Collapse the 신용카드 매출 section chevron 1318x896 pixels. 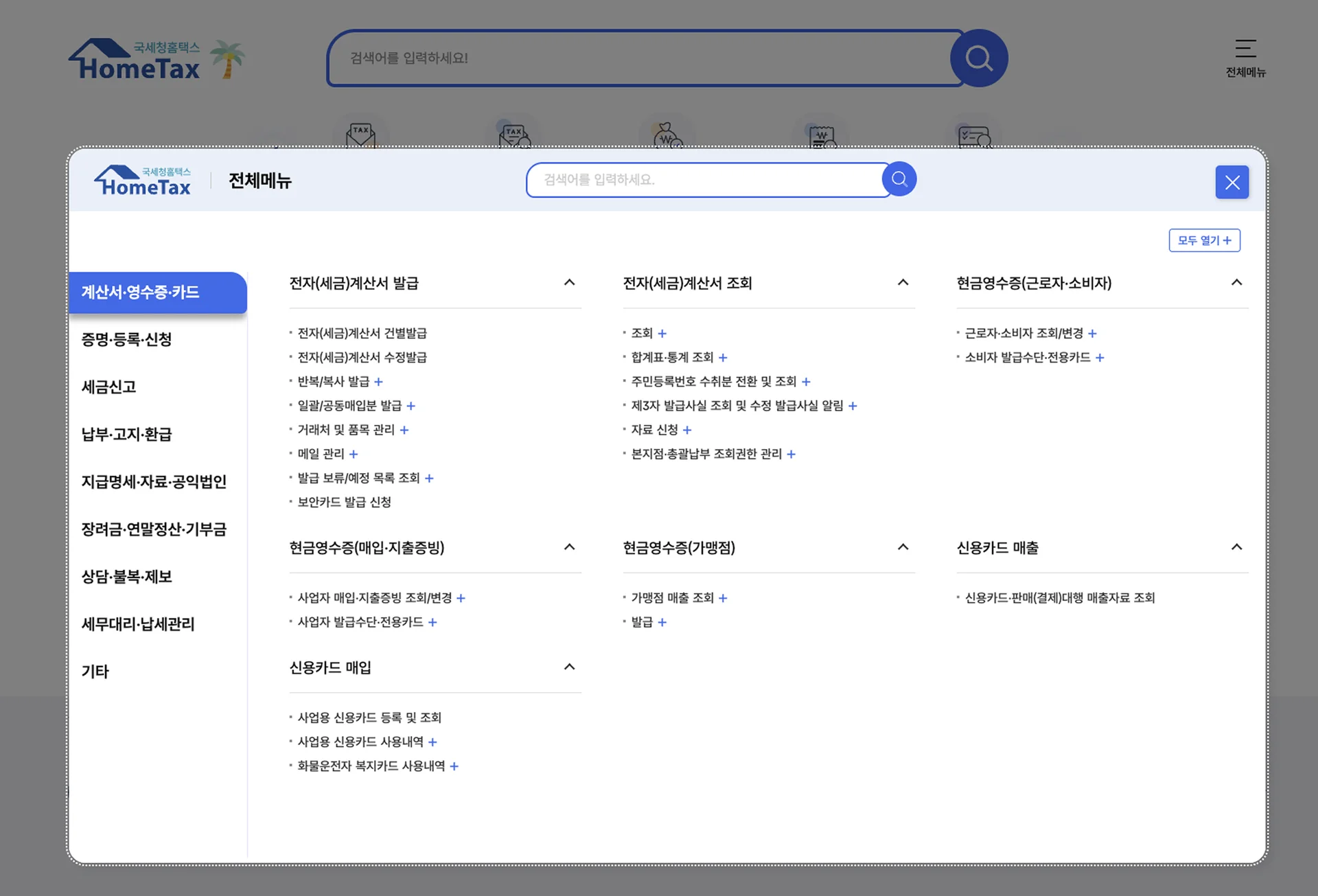(1237, 547)
